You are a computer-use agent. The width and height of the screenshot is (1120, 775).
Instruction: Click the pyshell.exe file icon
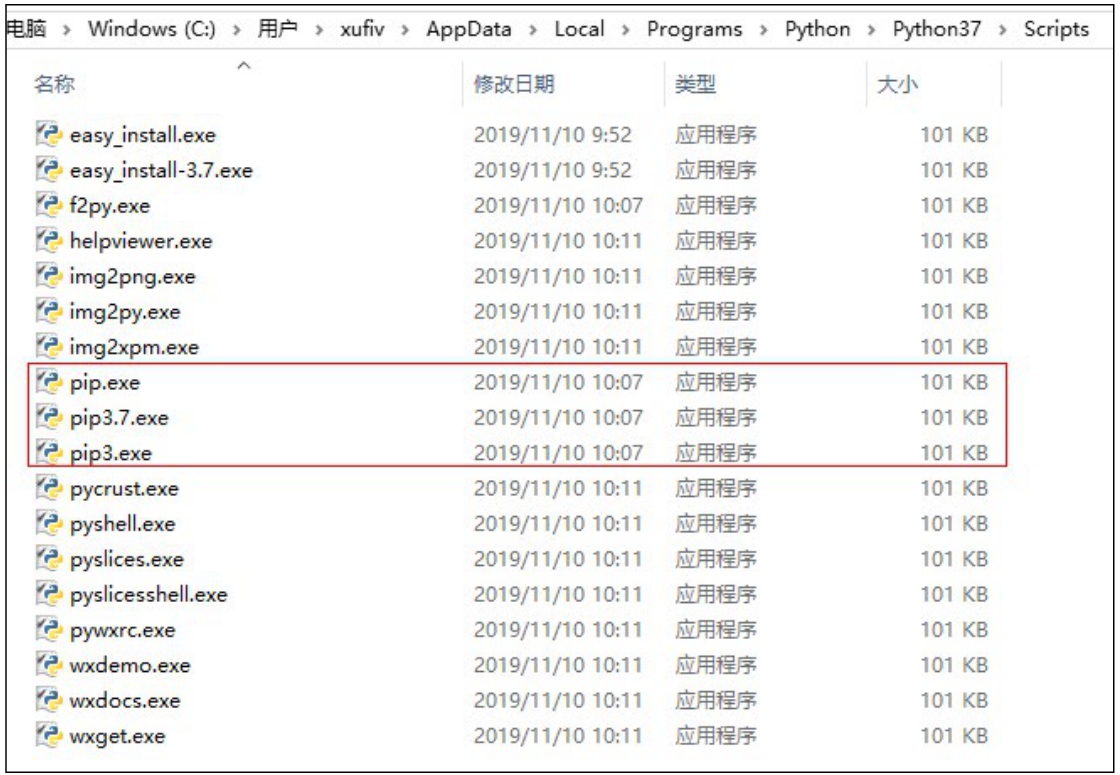pos(49,524)
